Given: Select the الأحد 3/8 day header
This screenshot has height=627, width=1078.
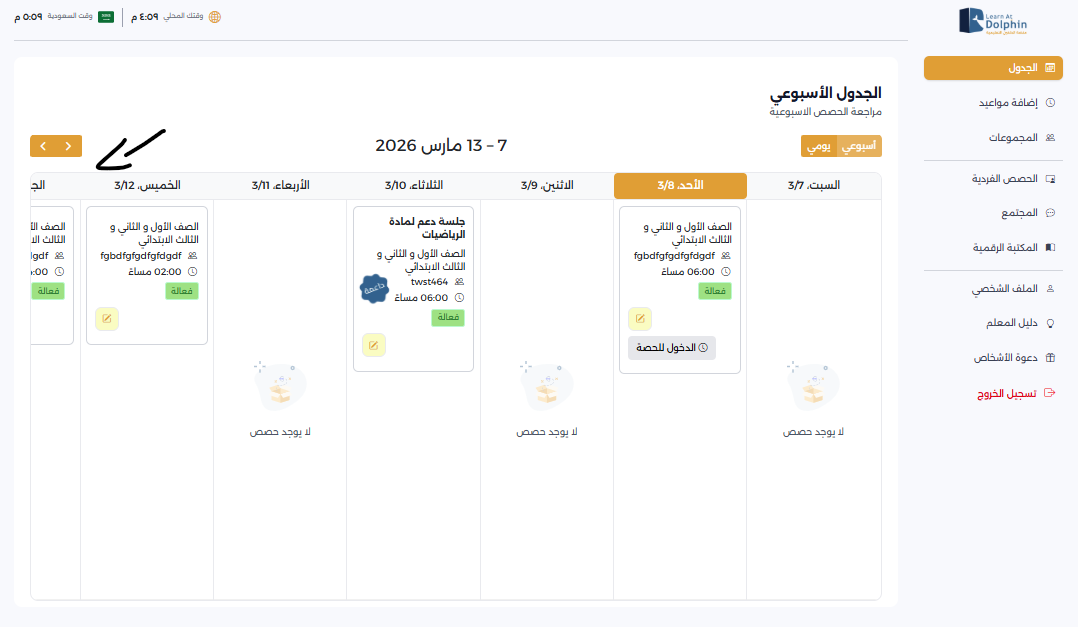Looking at the screenshot, I should point(680,186).
